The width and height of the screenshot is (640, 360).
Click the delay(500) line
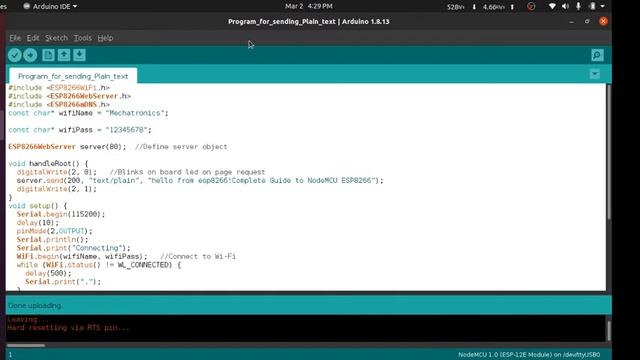48,273
